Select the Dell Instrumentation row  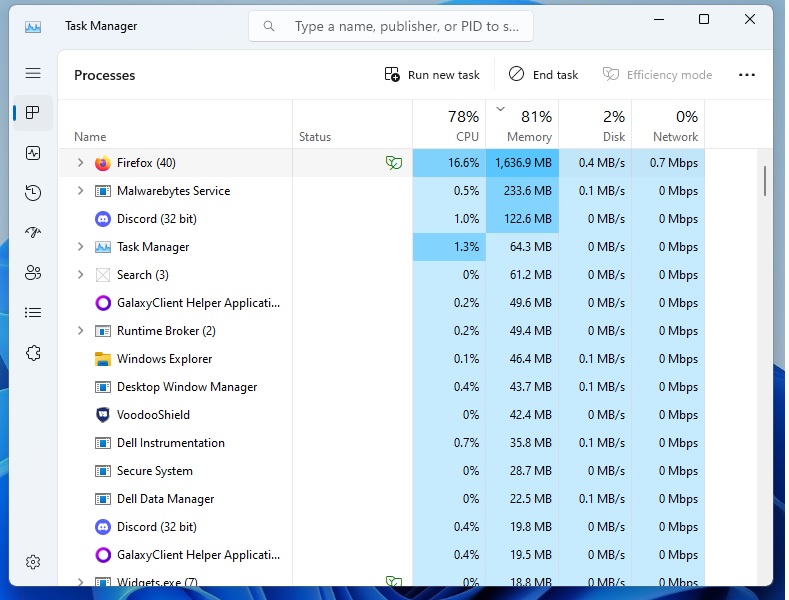[381, 443]
